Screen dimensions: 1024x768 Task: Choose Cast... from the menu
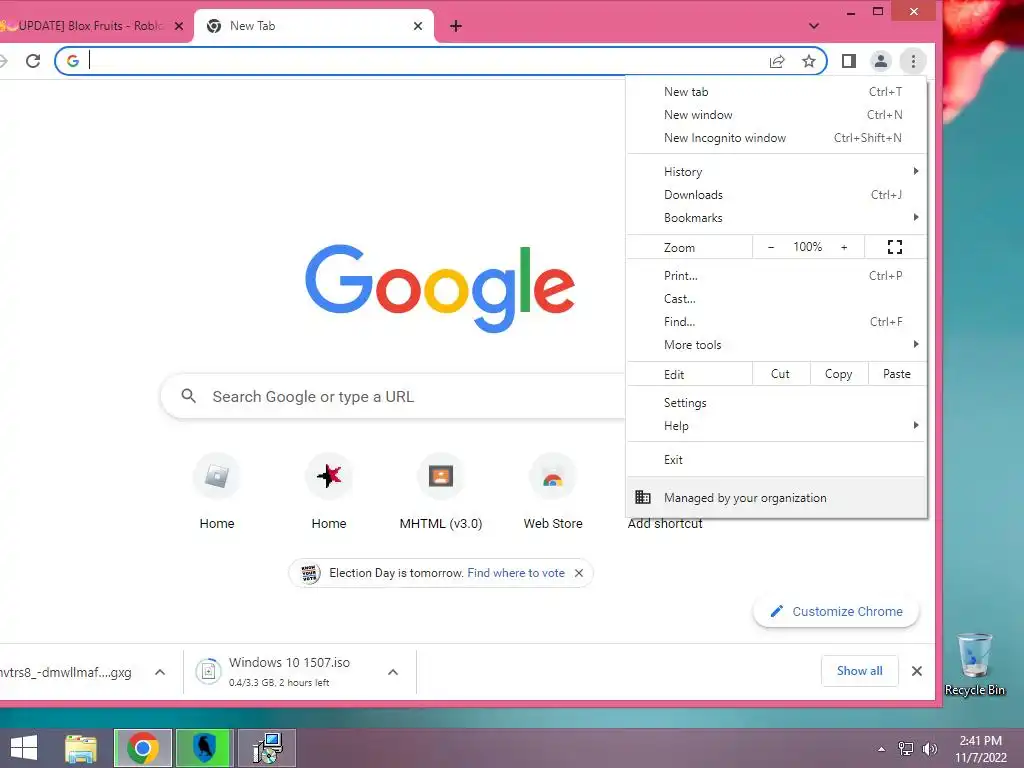[777, 298]
